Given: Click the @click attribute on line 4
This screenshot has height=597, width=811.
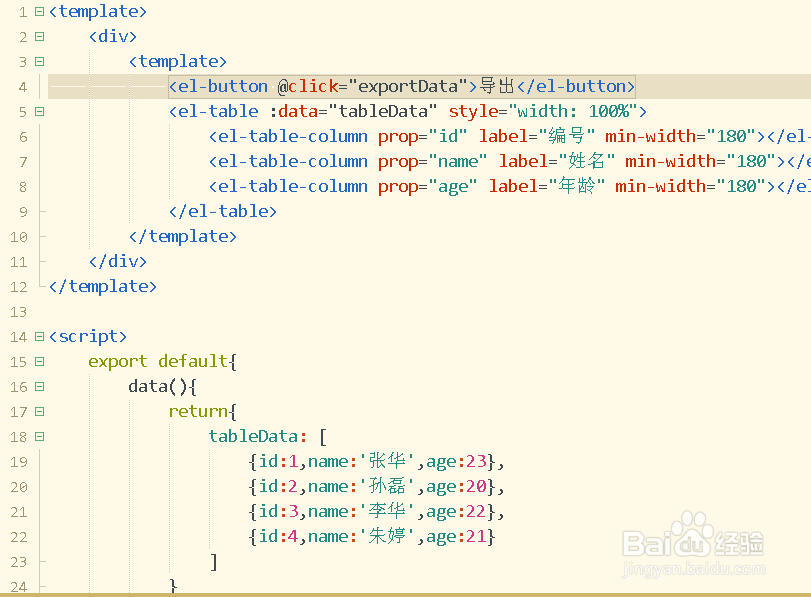Looking at the screenshot, I should [x=307, y=86].
